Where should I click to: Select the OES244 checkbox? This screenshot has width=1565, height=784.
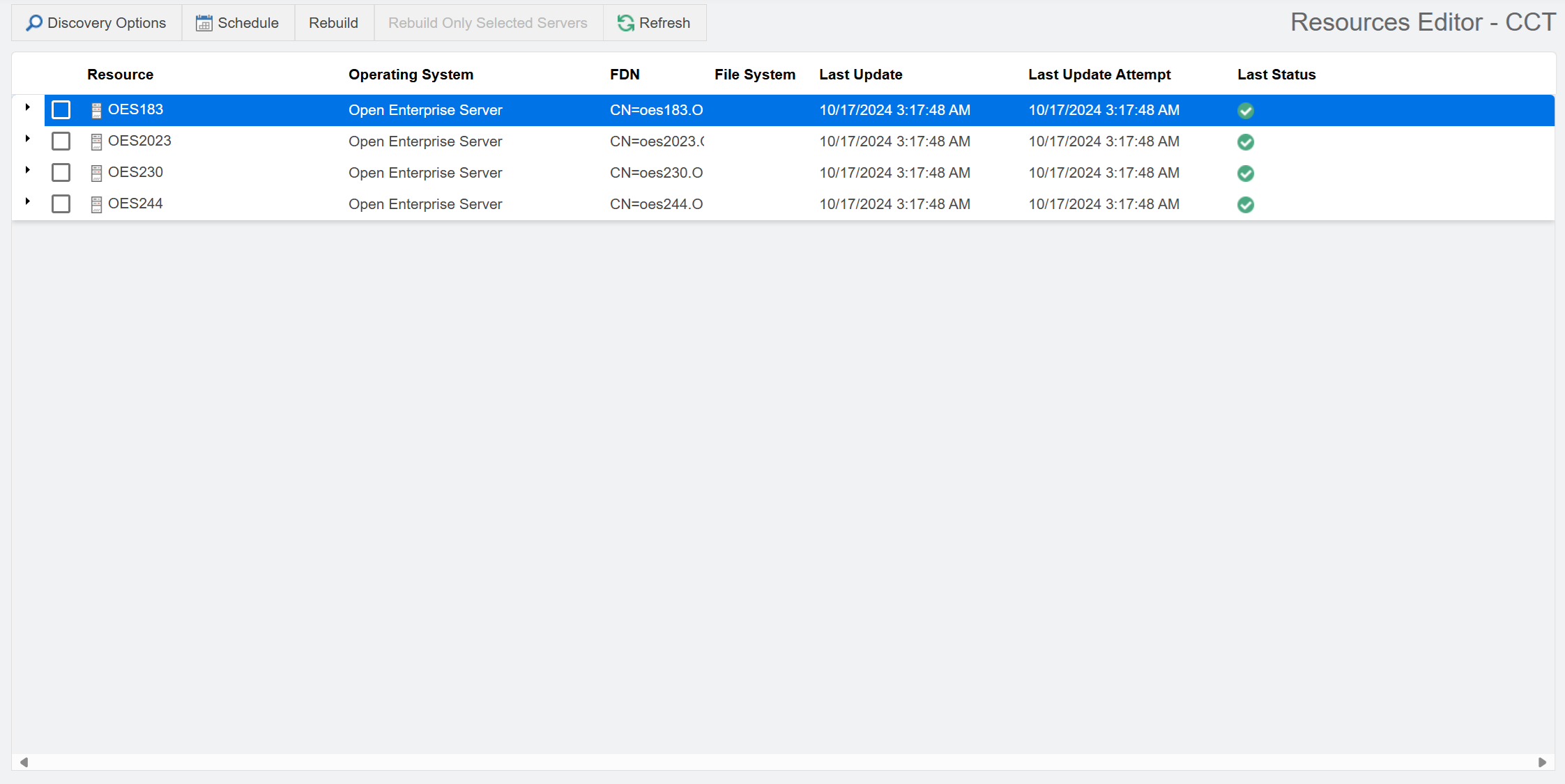(x=61, y=204)
